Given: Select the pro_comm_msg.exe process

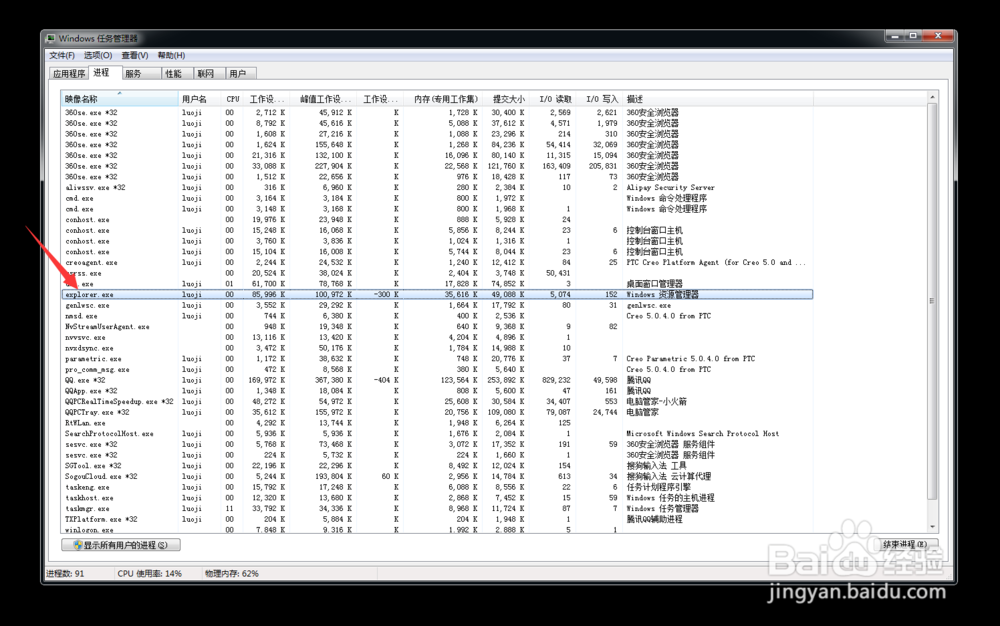Looking at the screenshot, I should pos(97,370).
